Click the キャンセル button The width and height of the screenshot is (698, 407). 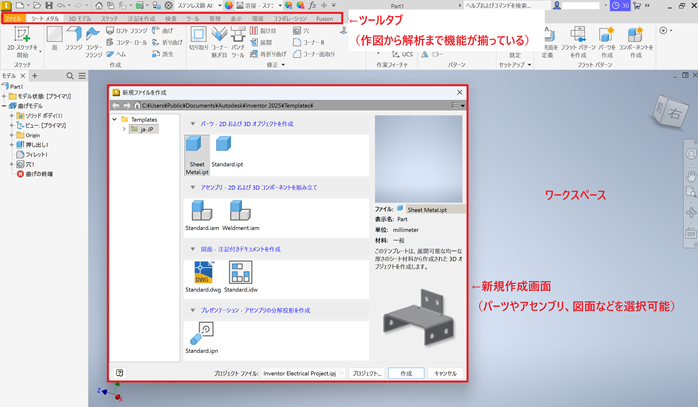click(x=445, y=373)
